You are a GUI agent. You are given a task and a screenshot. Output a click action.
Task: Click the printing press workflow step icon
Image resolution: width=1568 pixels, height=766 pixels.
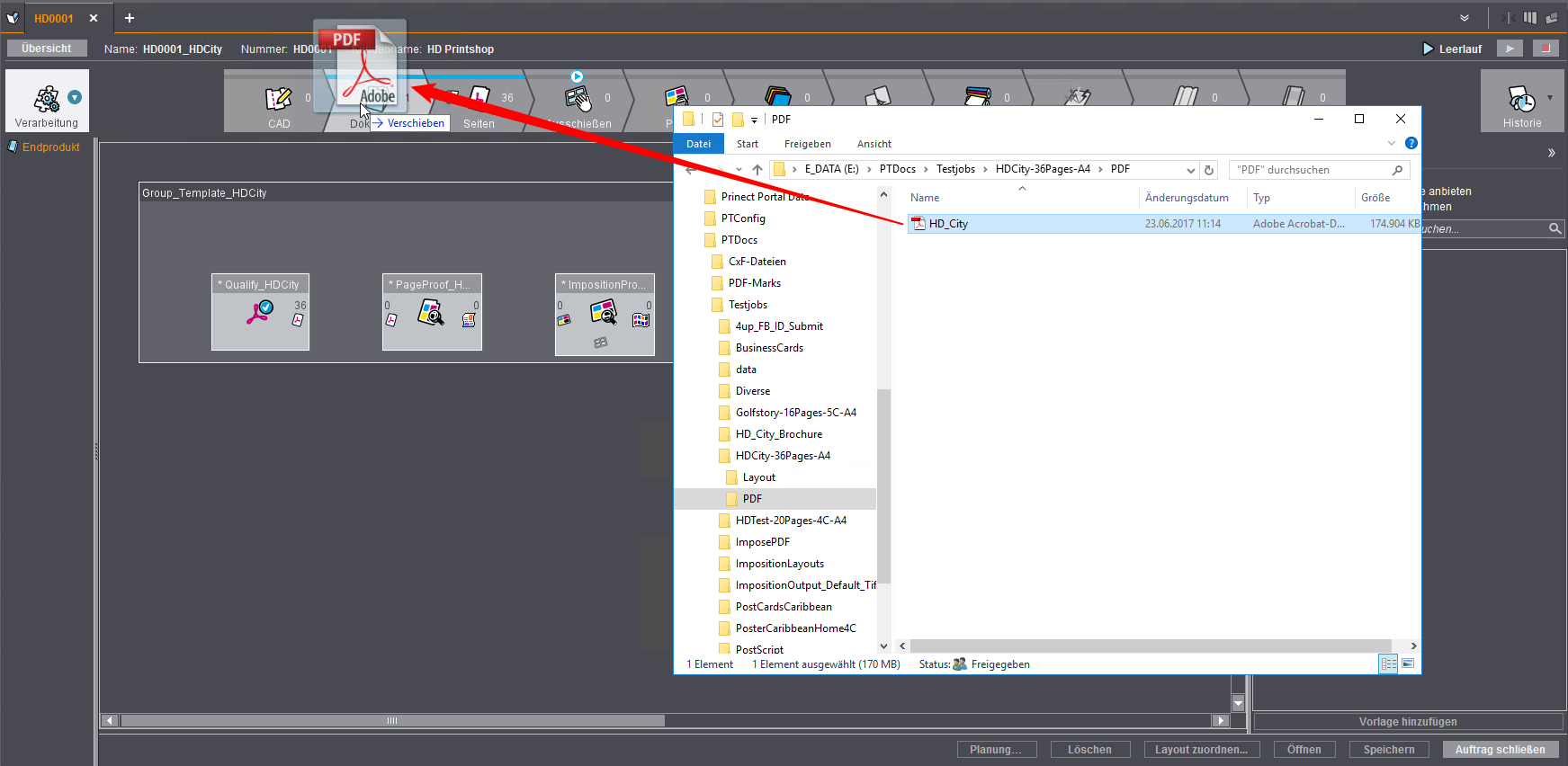point(978,96)
